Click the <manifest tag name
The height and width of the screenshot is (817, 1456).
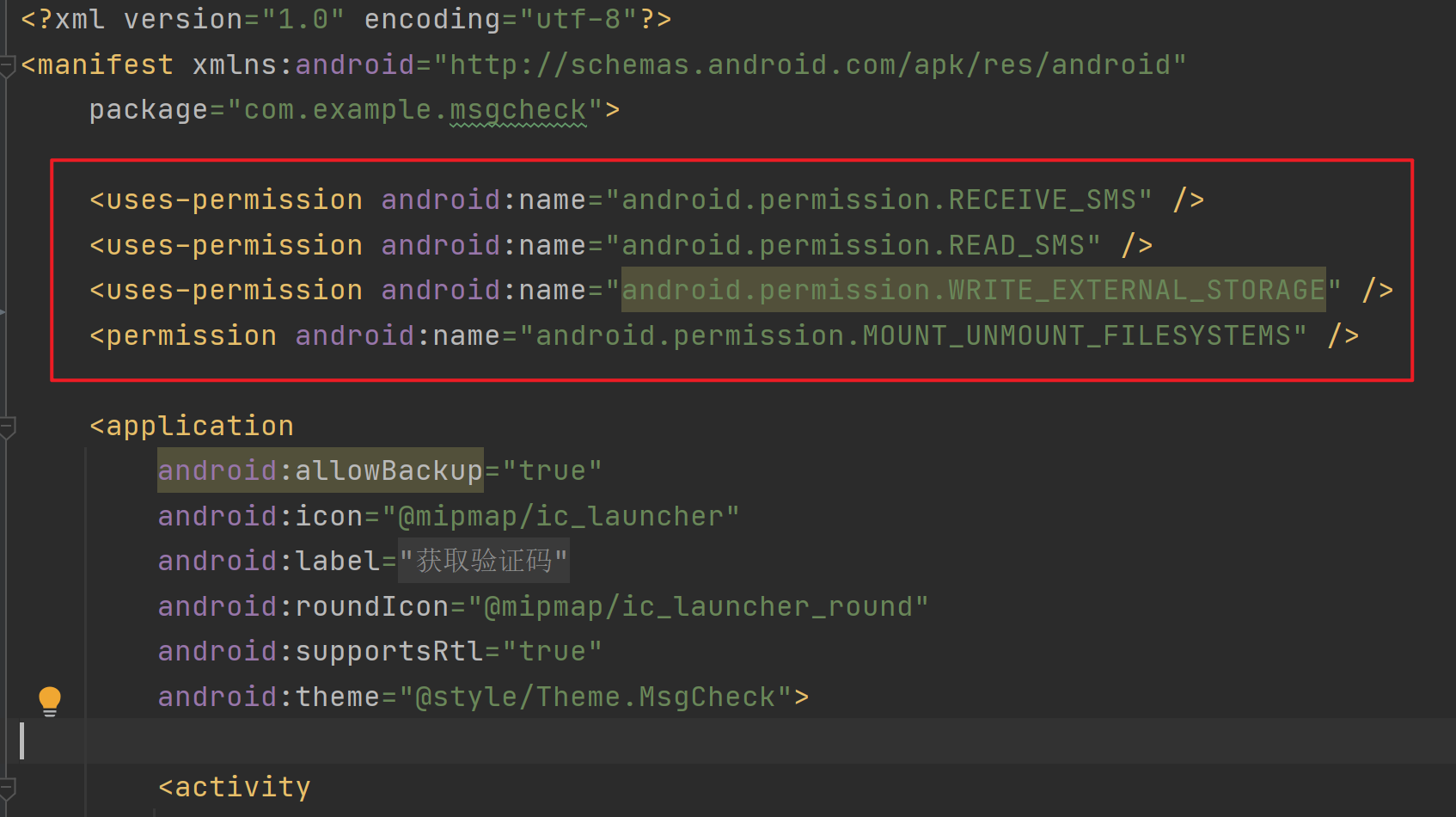97,65
